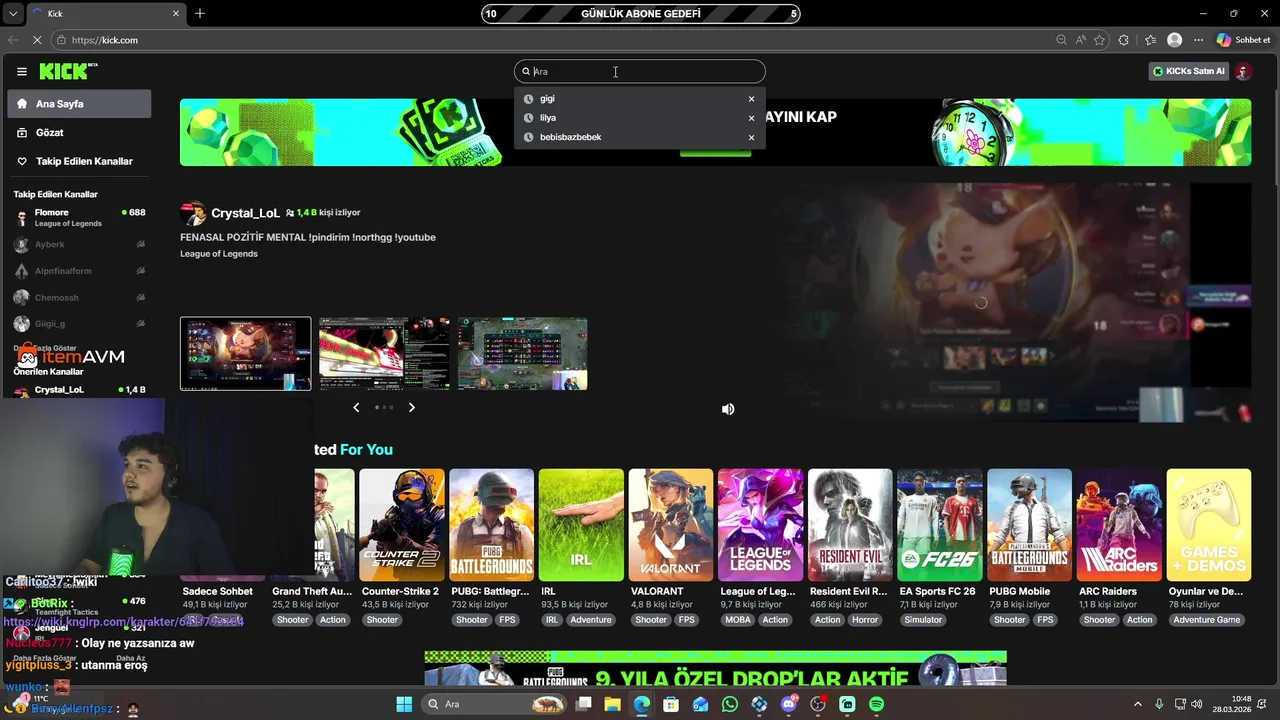Click the KICK logo
Viewport: 1280px width, 720px height.
(x=66, y=71)
